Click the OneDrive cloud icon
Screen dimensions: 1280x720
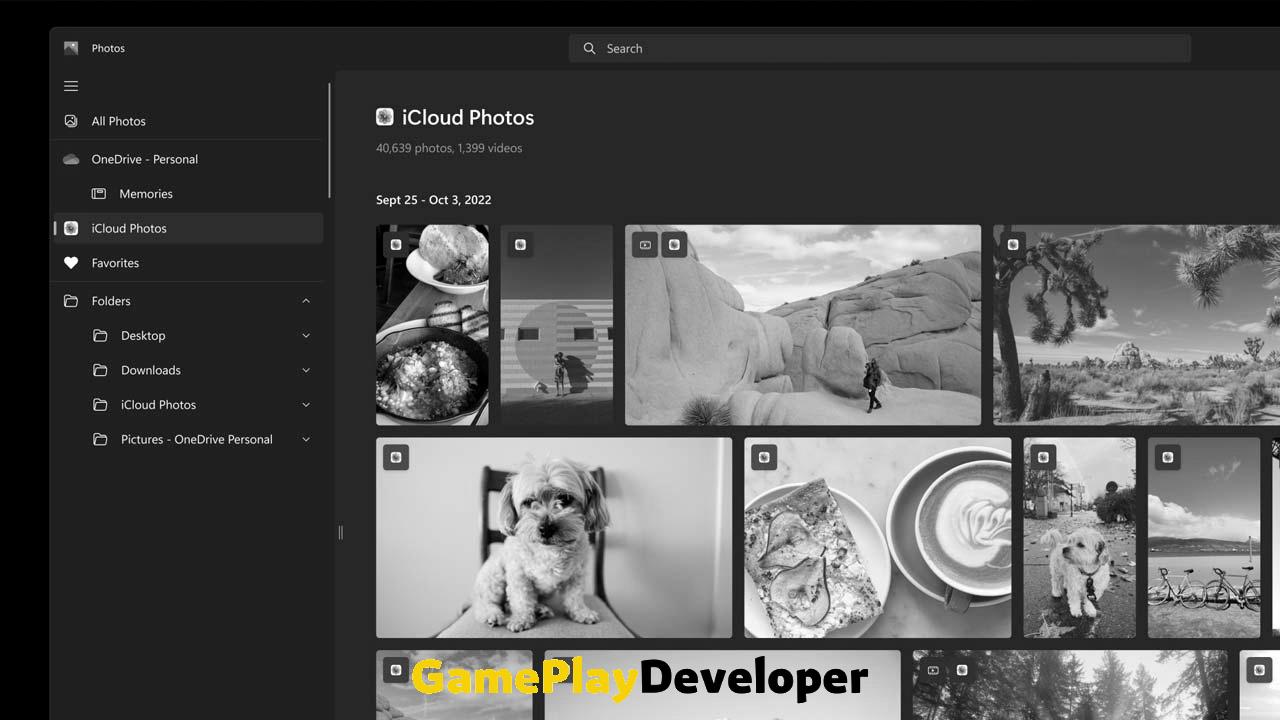tap(71, 159)
